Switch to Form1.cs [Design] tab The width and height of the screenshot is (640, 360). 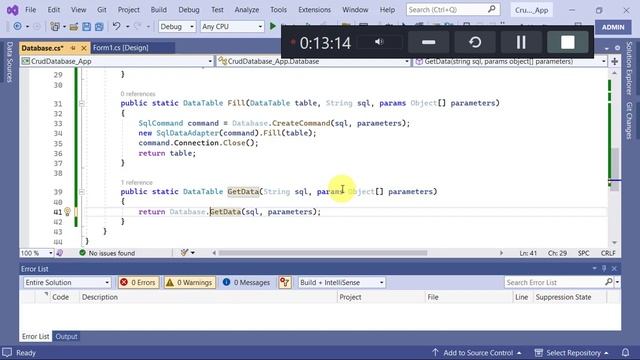coord(121,48)
